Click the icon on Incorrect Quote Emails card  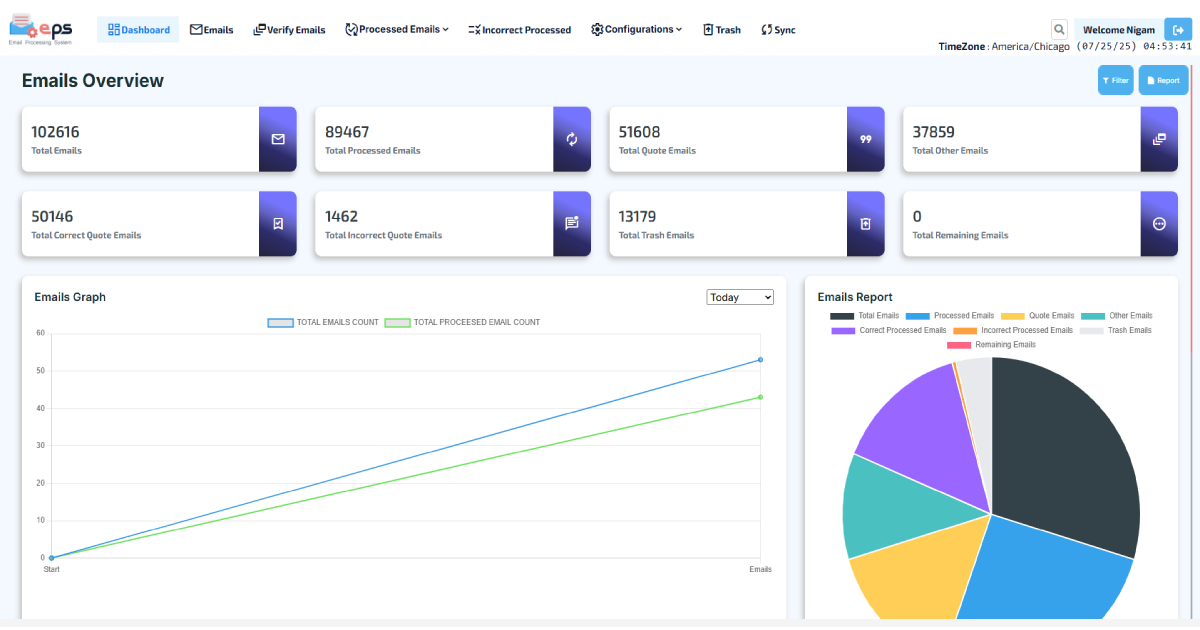[572, 224]
